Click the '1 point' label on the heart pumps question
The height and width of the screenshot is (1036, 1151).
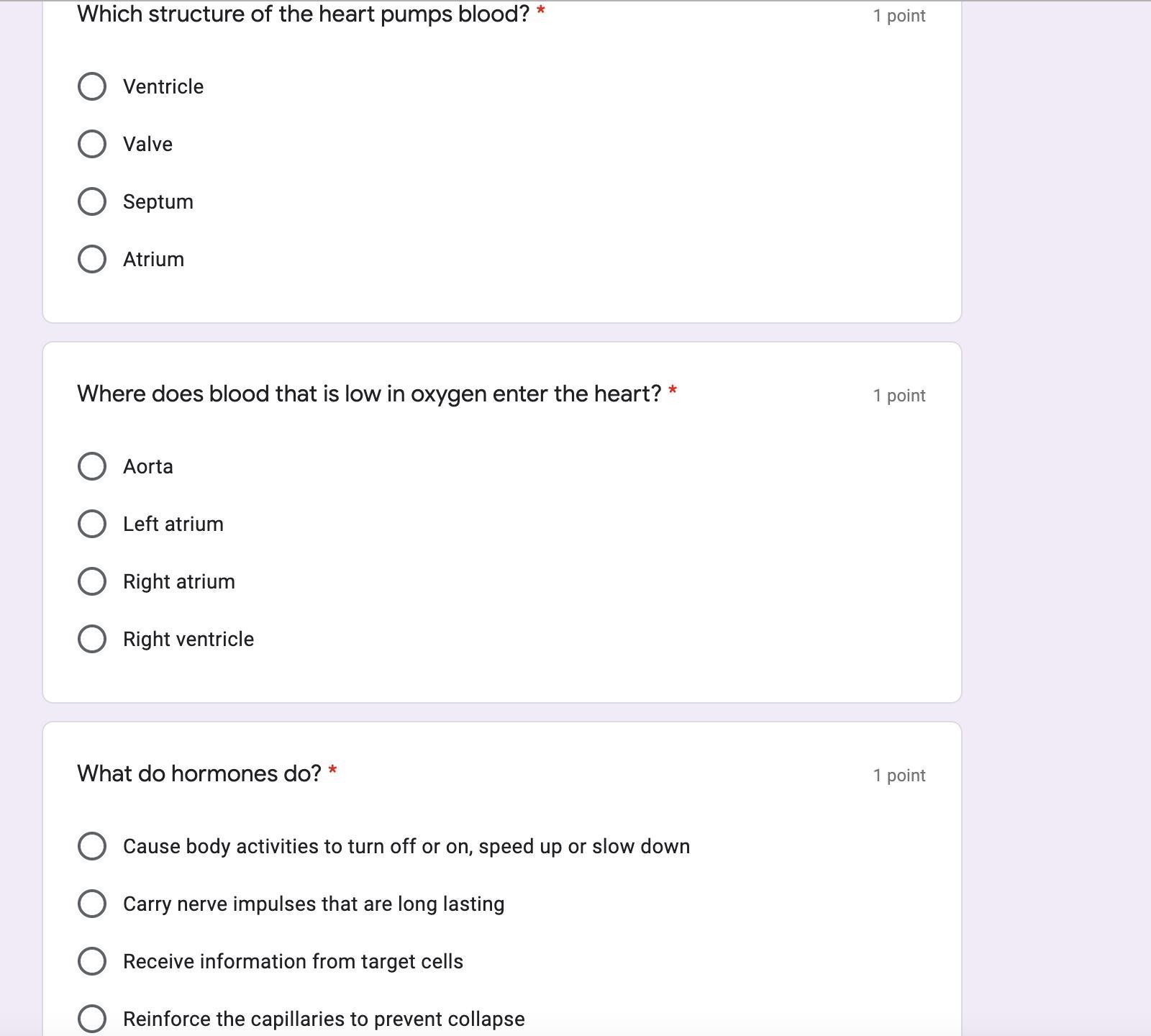coord(899,16)
